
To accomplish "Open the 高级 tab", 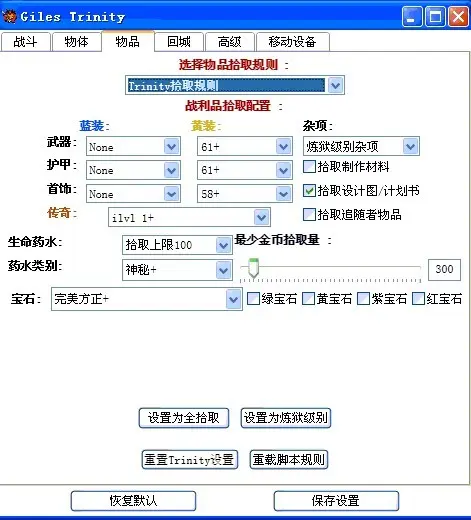I will pos(230,42).
